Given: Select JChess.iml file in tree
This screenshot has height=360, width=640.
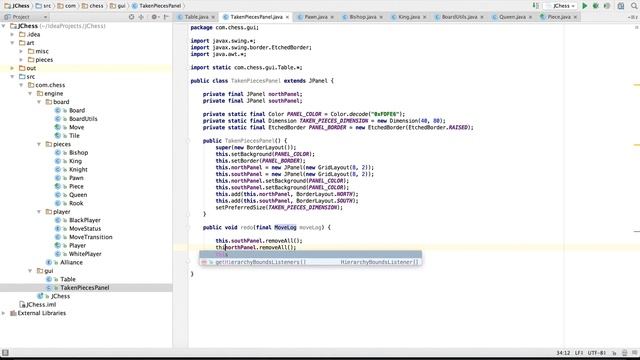Looking at the screenshot, I should point(41,304).
